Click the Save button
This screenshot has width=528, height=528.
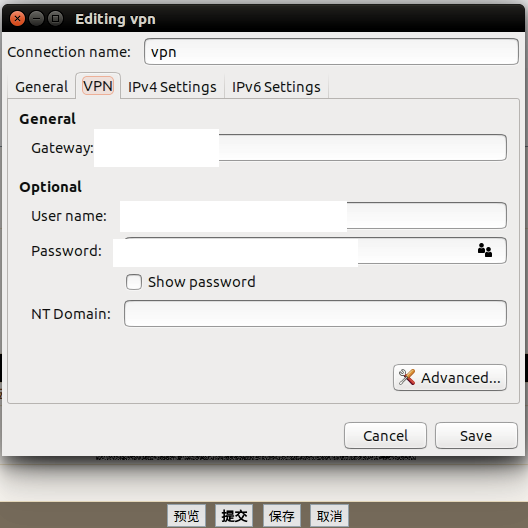tap(476, 436)
